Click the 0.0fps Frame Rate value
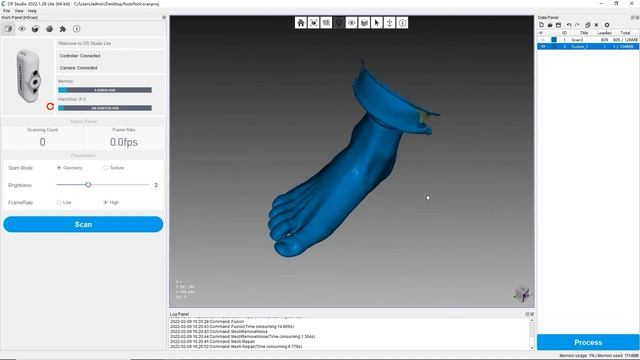This screenshot has height=360, width=640. point(124,142)
